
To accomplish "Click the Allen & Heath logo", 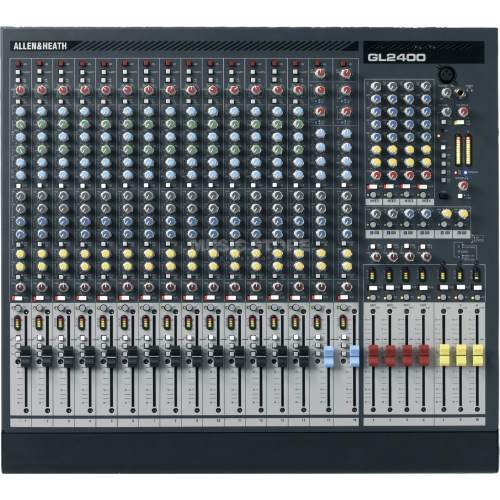I will [x=40, y=46].
